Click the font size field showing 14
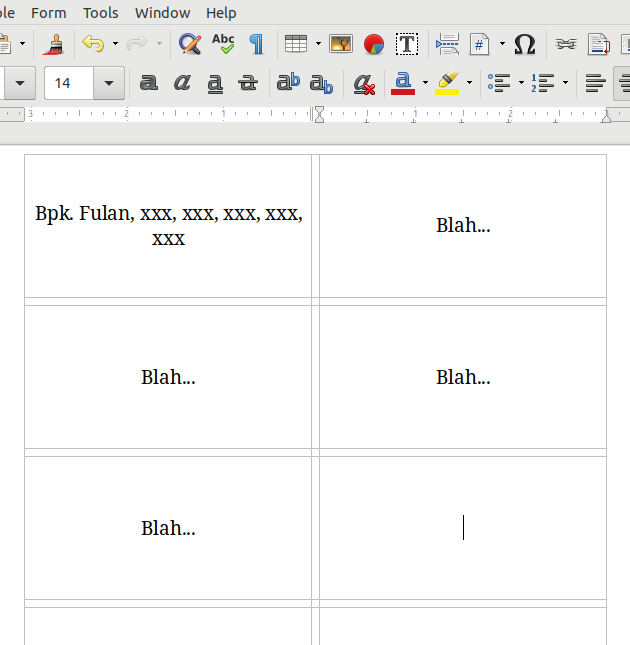 (69, 83)
